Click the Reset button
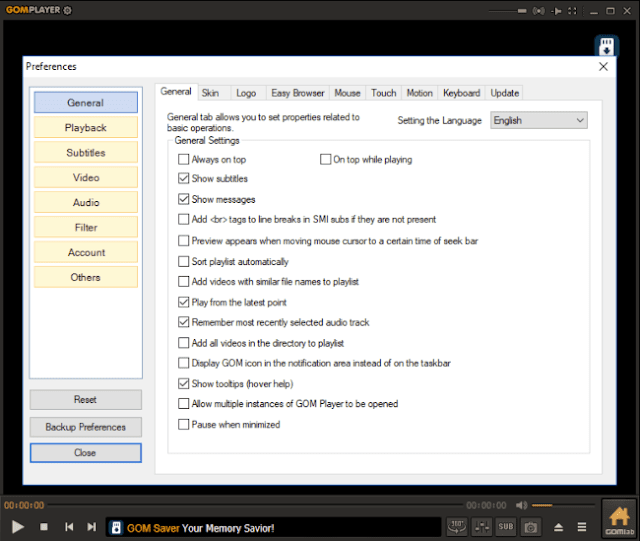The height and width of the screenshot is (541, 640). (86, 399)
